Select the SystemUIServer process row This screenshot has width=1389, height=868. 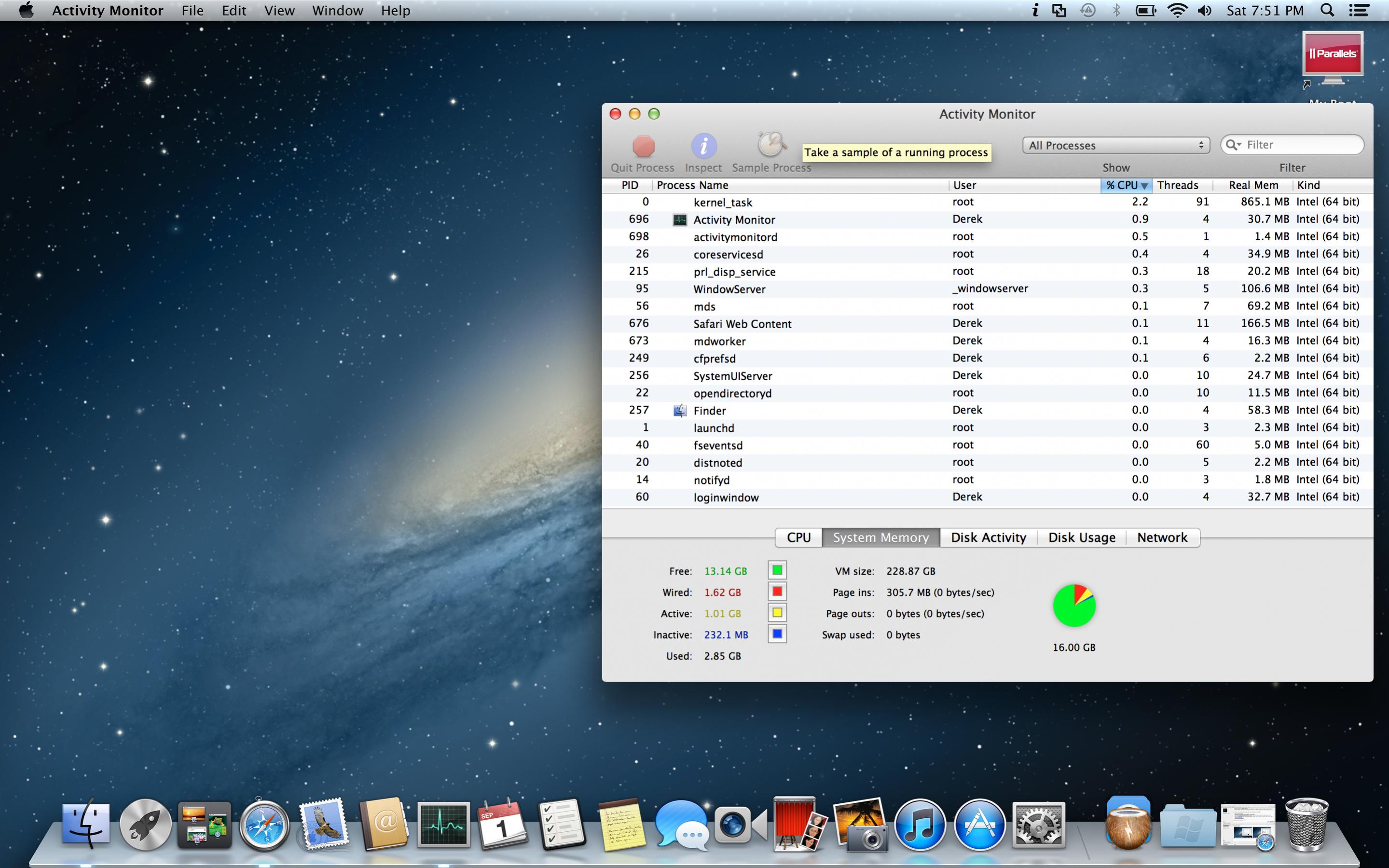(x=987, y=375)
